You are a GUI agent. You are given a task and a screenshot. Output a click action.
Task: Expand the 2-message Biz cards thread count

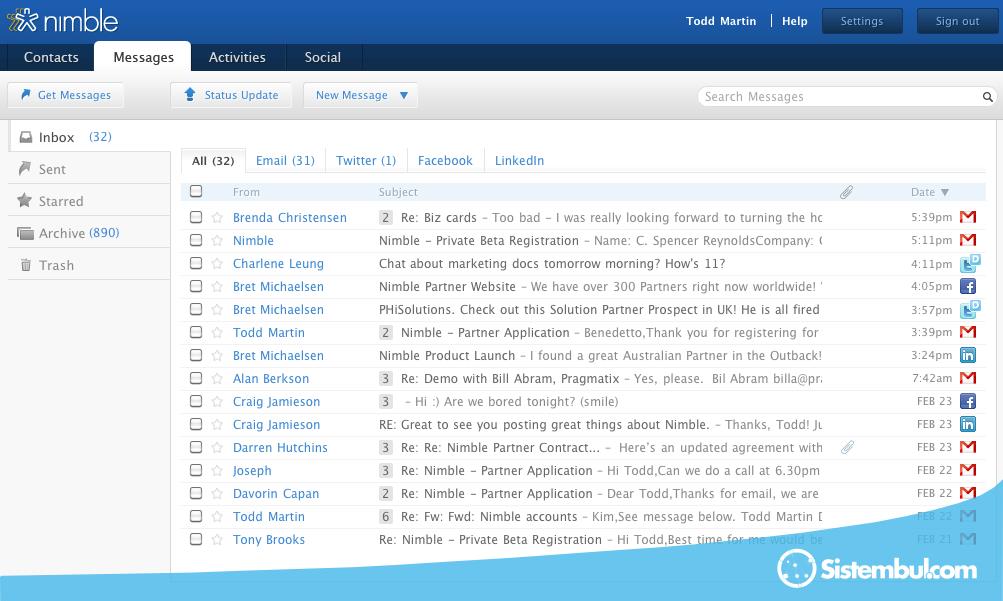click(385, 217)
